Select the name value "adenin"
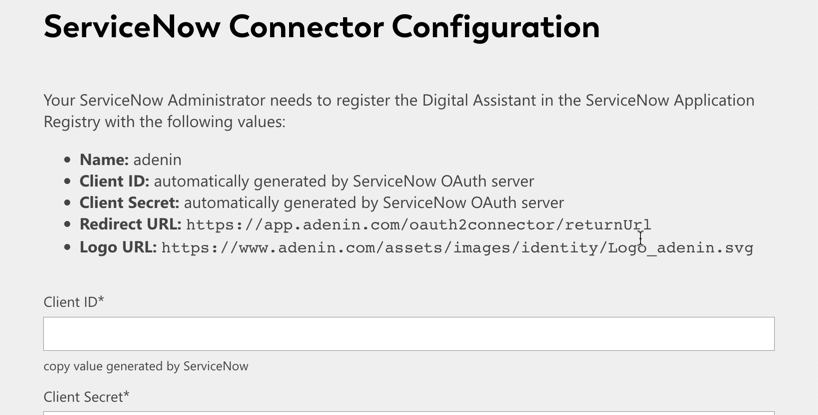The image size is (818, 415). 158,160
